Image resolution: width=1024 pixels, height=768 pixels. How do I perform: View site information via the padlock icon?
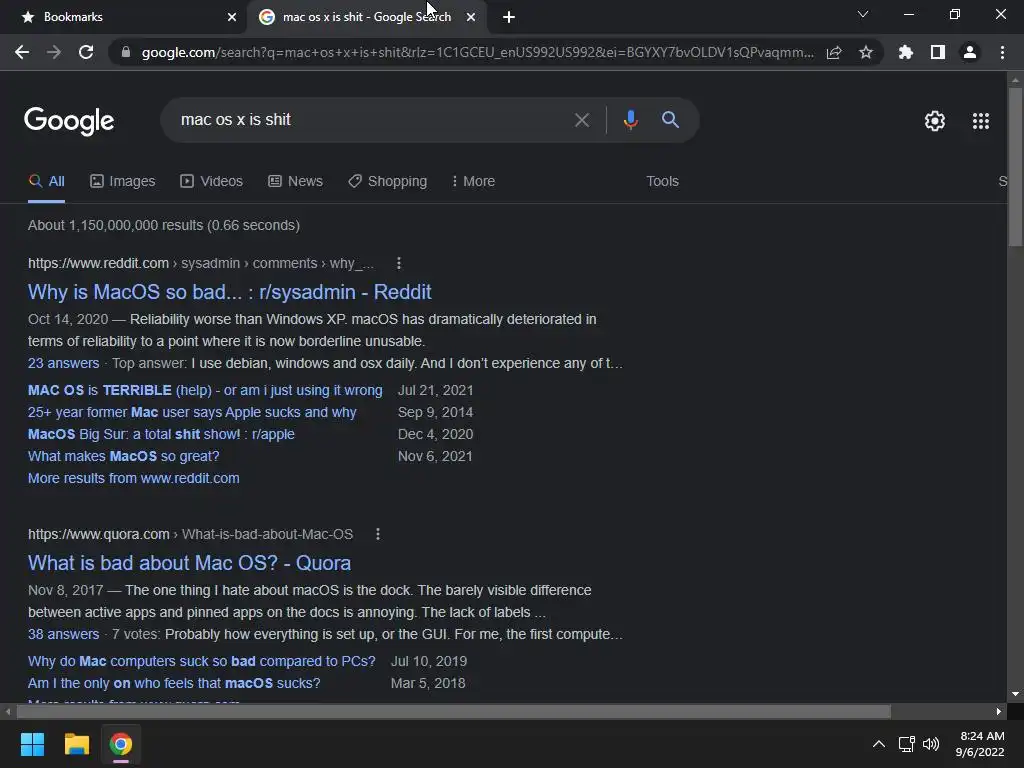coord(126,52)
